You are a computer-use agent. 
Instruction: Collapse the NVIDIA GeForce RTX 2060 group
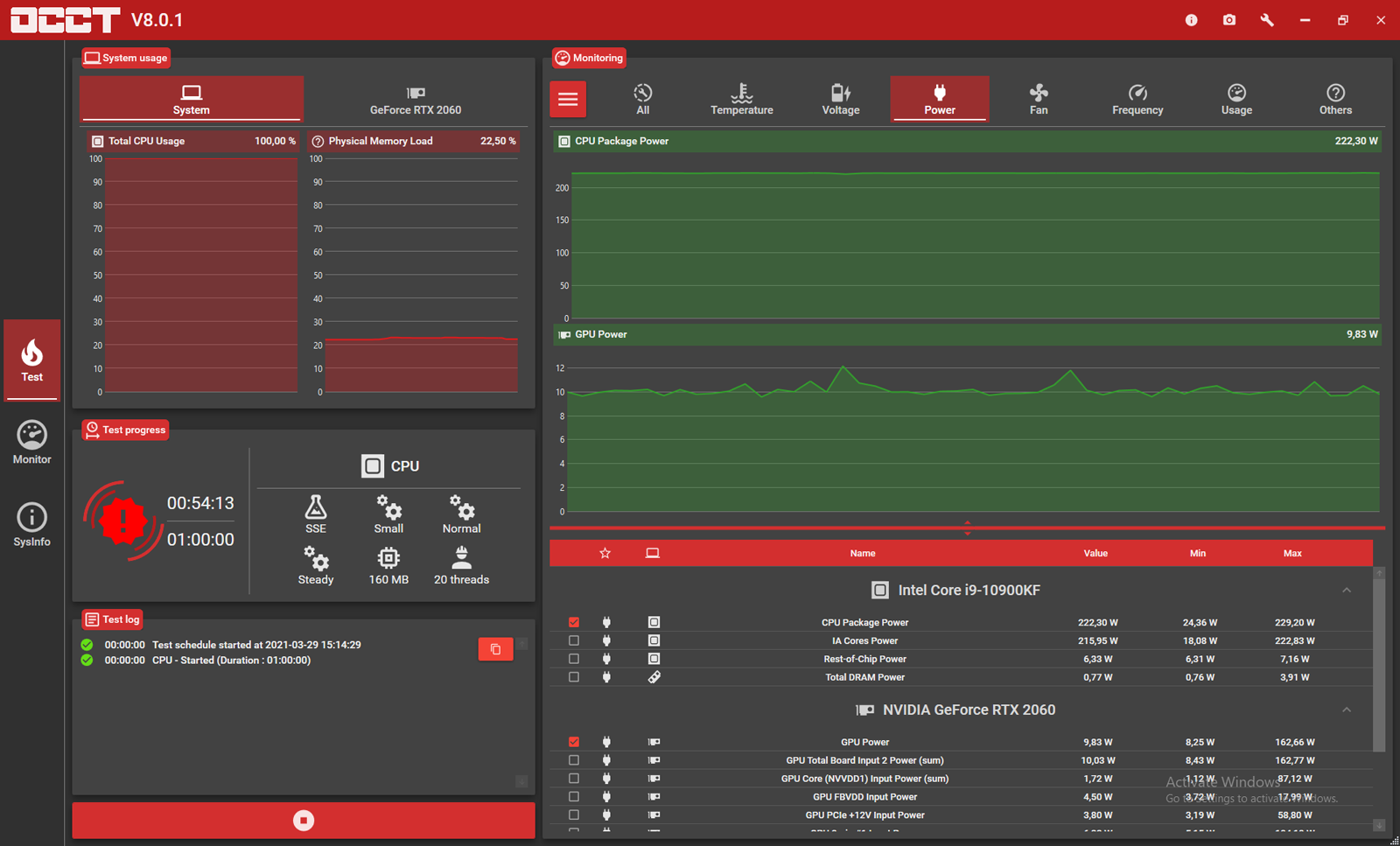click(x=1347, y=710)
